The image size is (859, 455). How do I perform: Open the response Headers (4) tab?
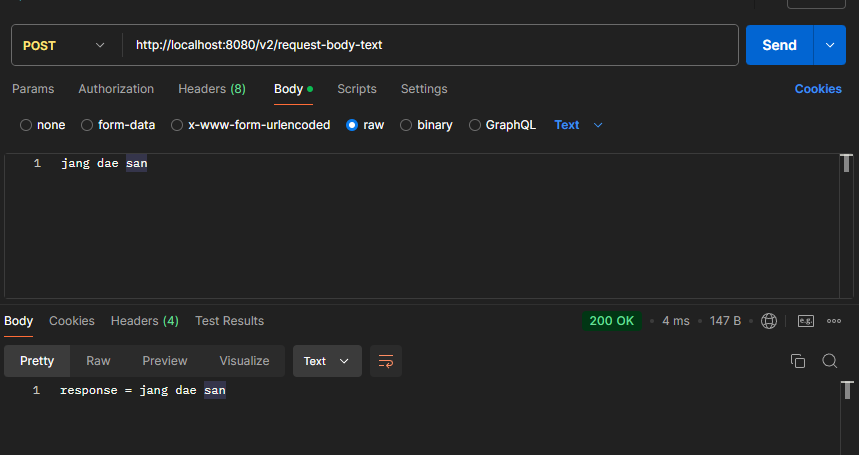point(145,321)
